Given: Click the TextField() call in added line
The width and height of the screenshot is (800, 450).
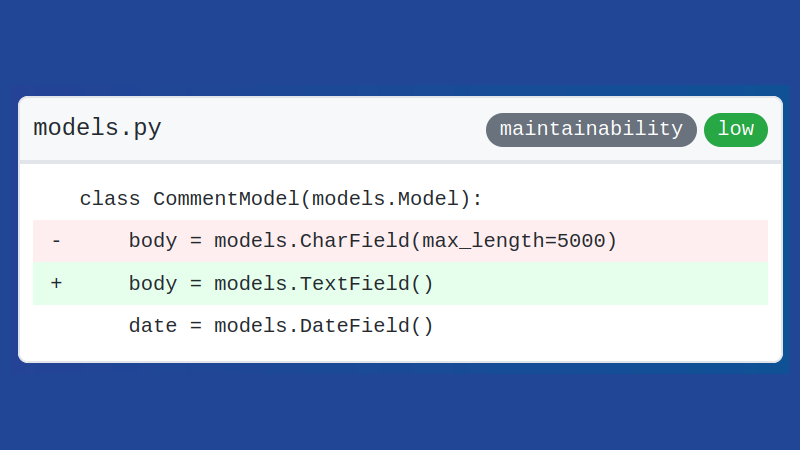Looking at the screenshot, I should (x=366, y=284).
